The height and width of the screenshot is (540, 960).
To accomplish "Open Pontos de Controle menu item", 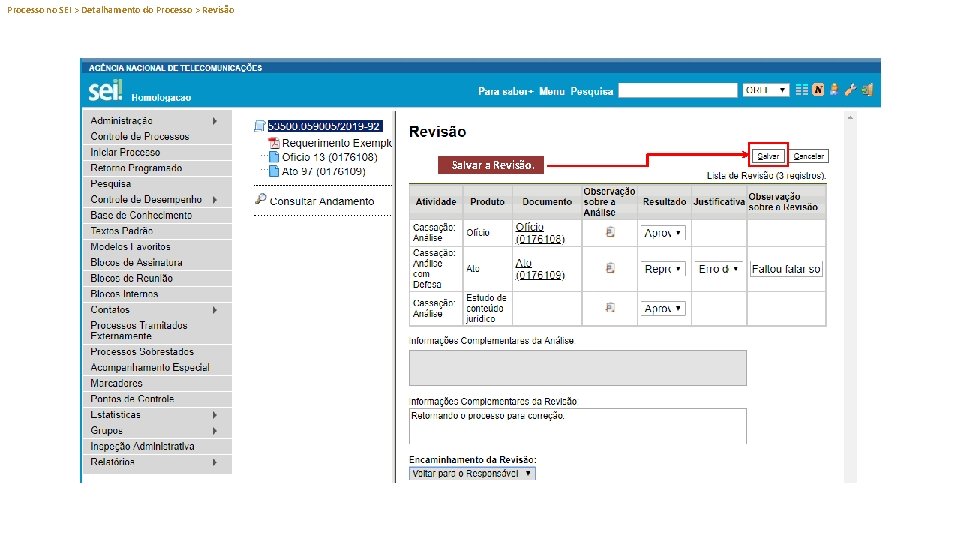I will [157, 399].
